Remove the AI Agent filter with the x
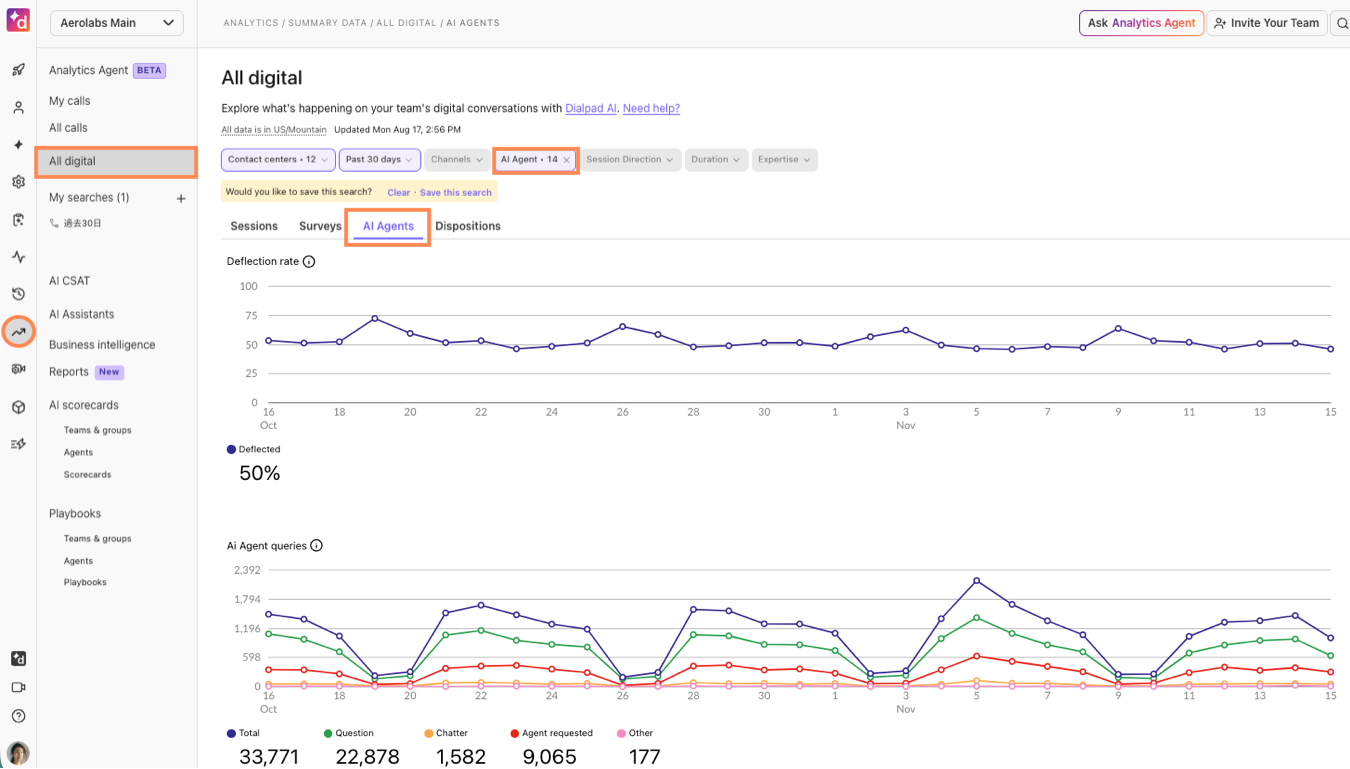1350x769 pixels. click(566, 160)
